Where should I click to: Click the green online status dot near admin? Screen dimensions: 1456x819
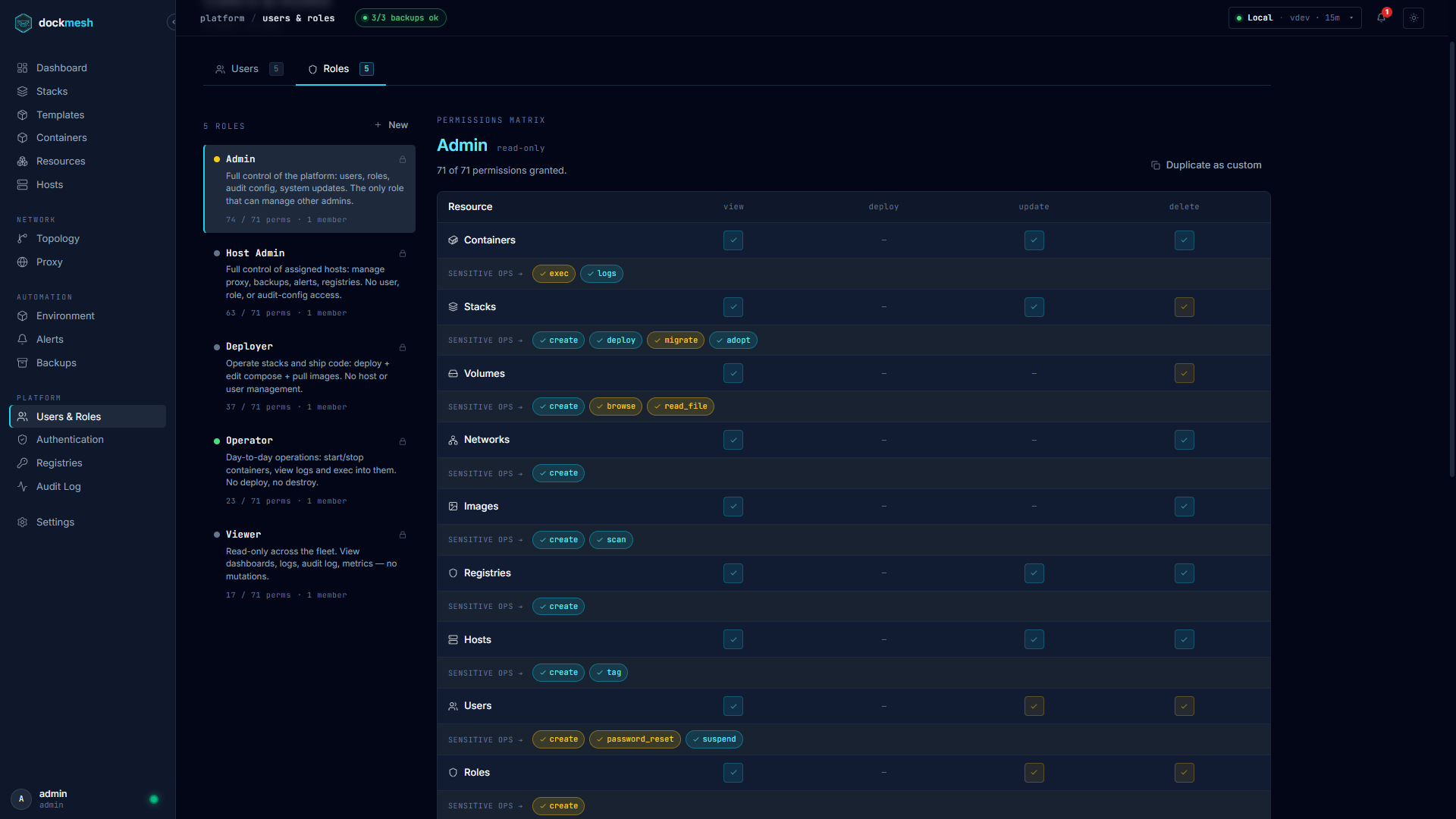pos(154,799)
